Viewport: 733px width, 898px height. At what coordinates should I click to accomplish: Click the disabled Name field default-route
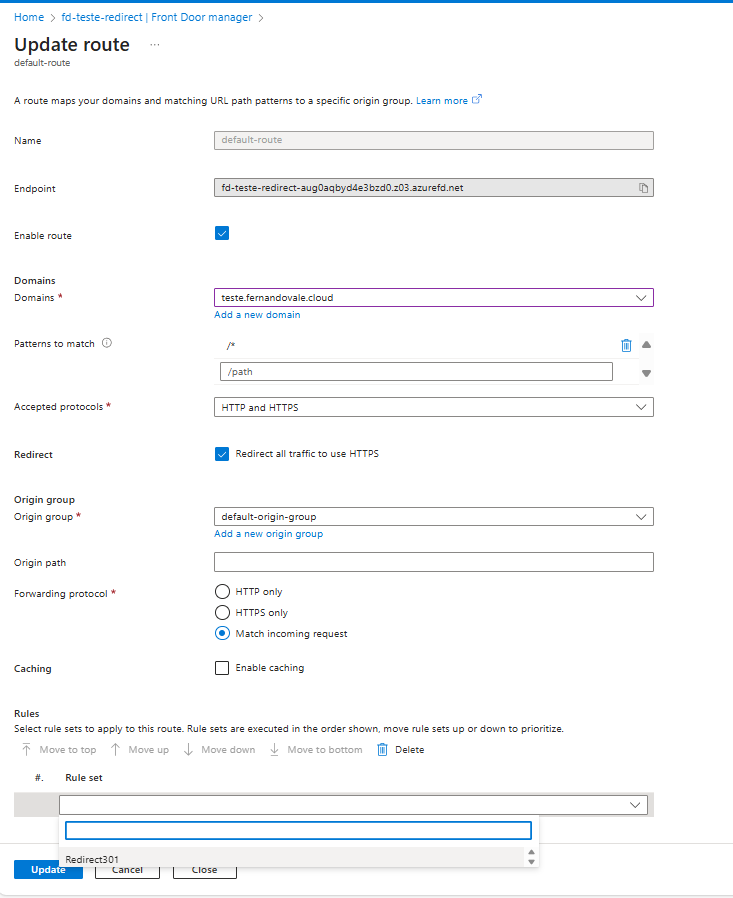pyautogui.click(x=434, y=140)
